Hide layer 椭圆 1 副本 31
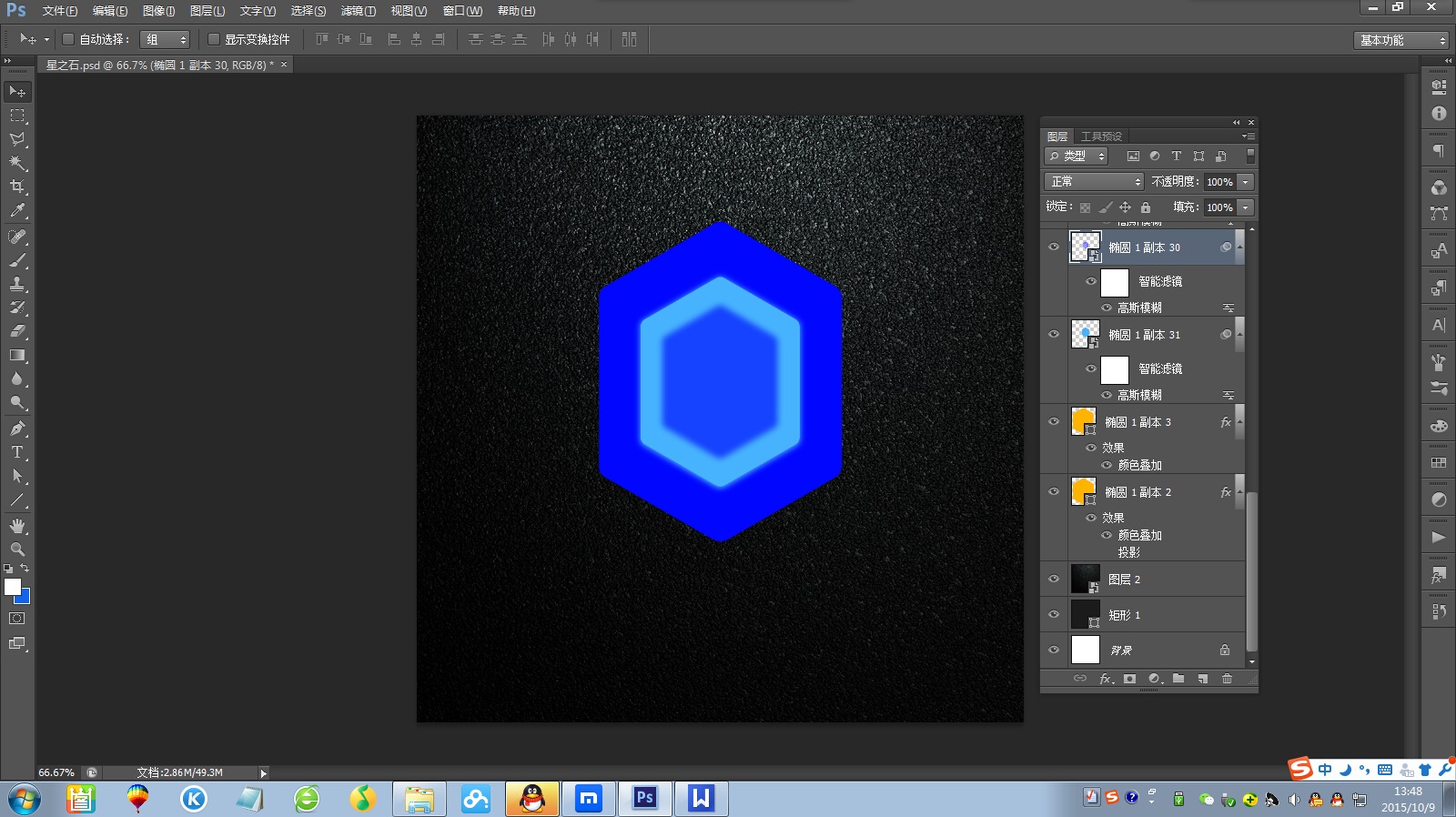Screen dimensions: 1456x817 (x=1054, y=334)
